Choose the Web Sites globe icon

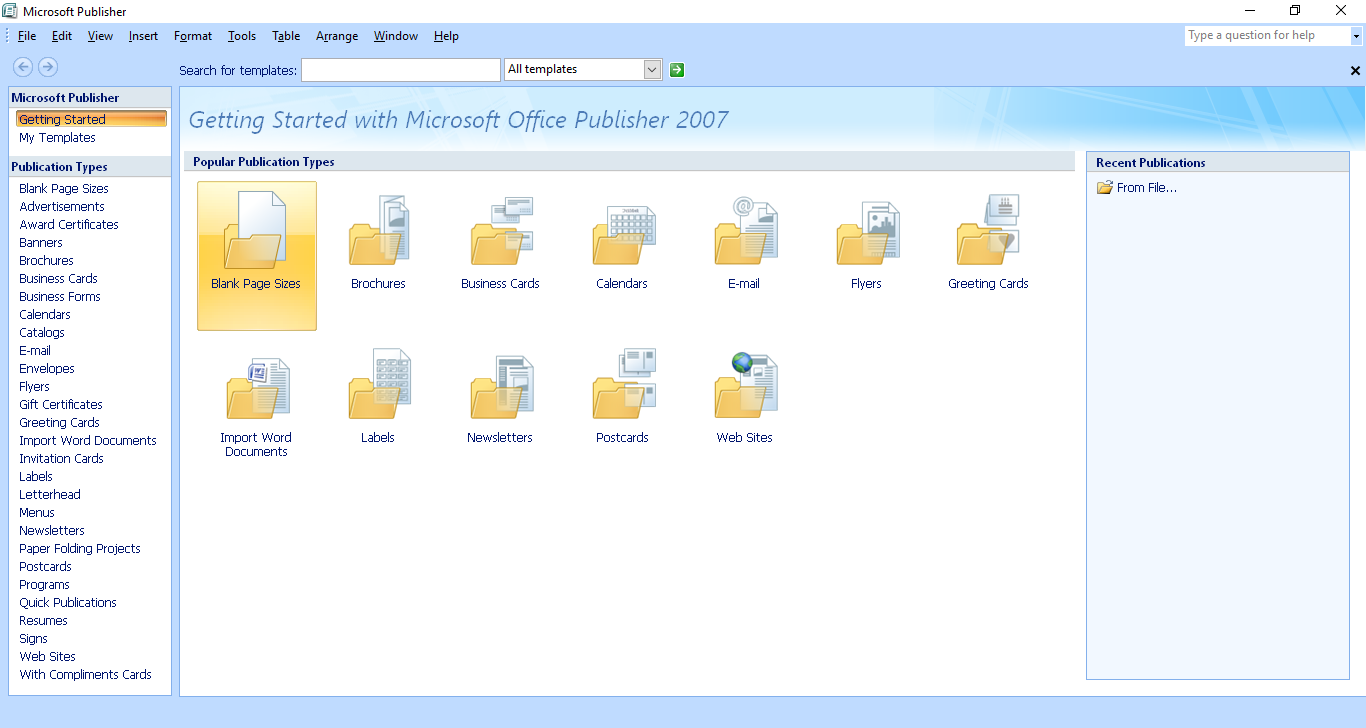point(744,386)
